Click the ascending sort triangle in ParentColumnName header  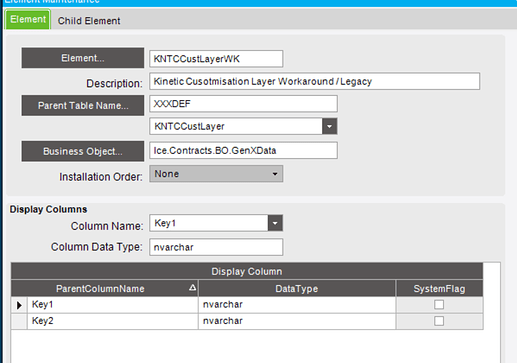pyautogui.click(x=192, y=287)
